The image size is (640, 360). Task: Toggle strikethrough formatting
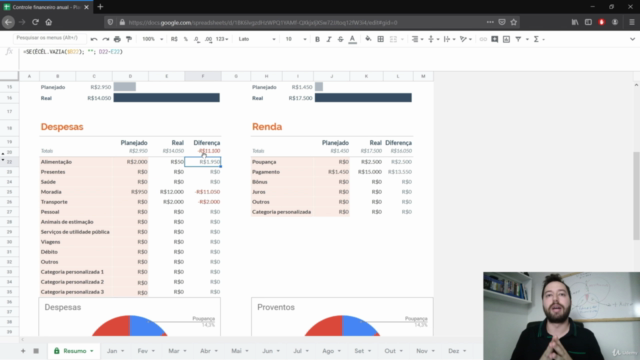[x=340, y=39]
